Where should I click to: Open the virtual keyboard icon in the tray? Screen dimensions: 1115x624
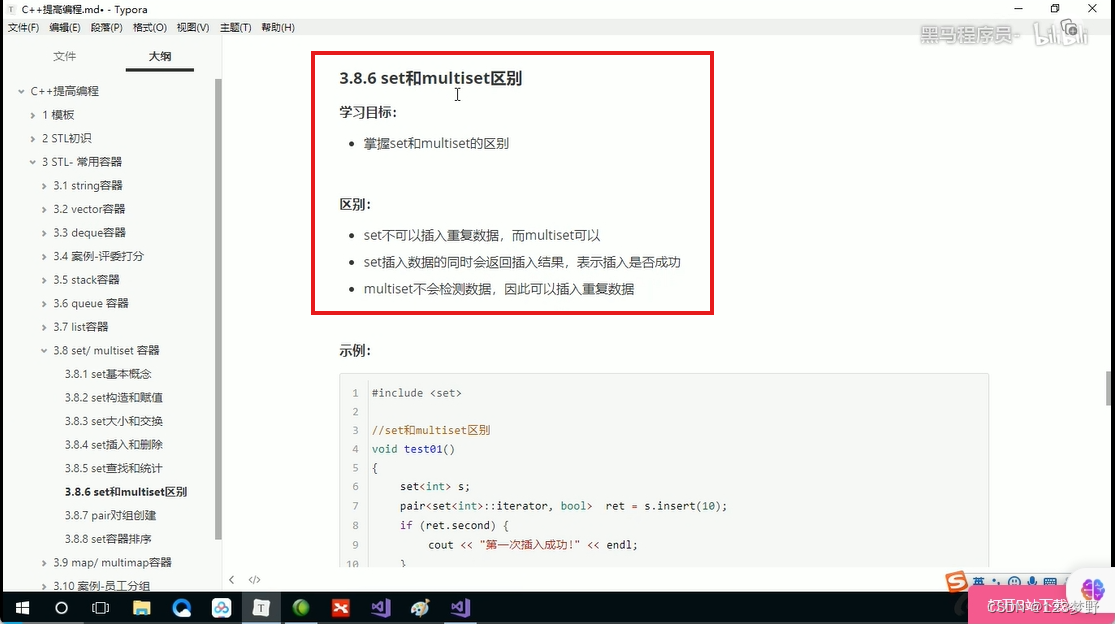tap(1050, 581)
